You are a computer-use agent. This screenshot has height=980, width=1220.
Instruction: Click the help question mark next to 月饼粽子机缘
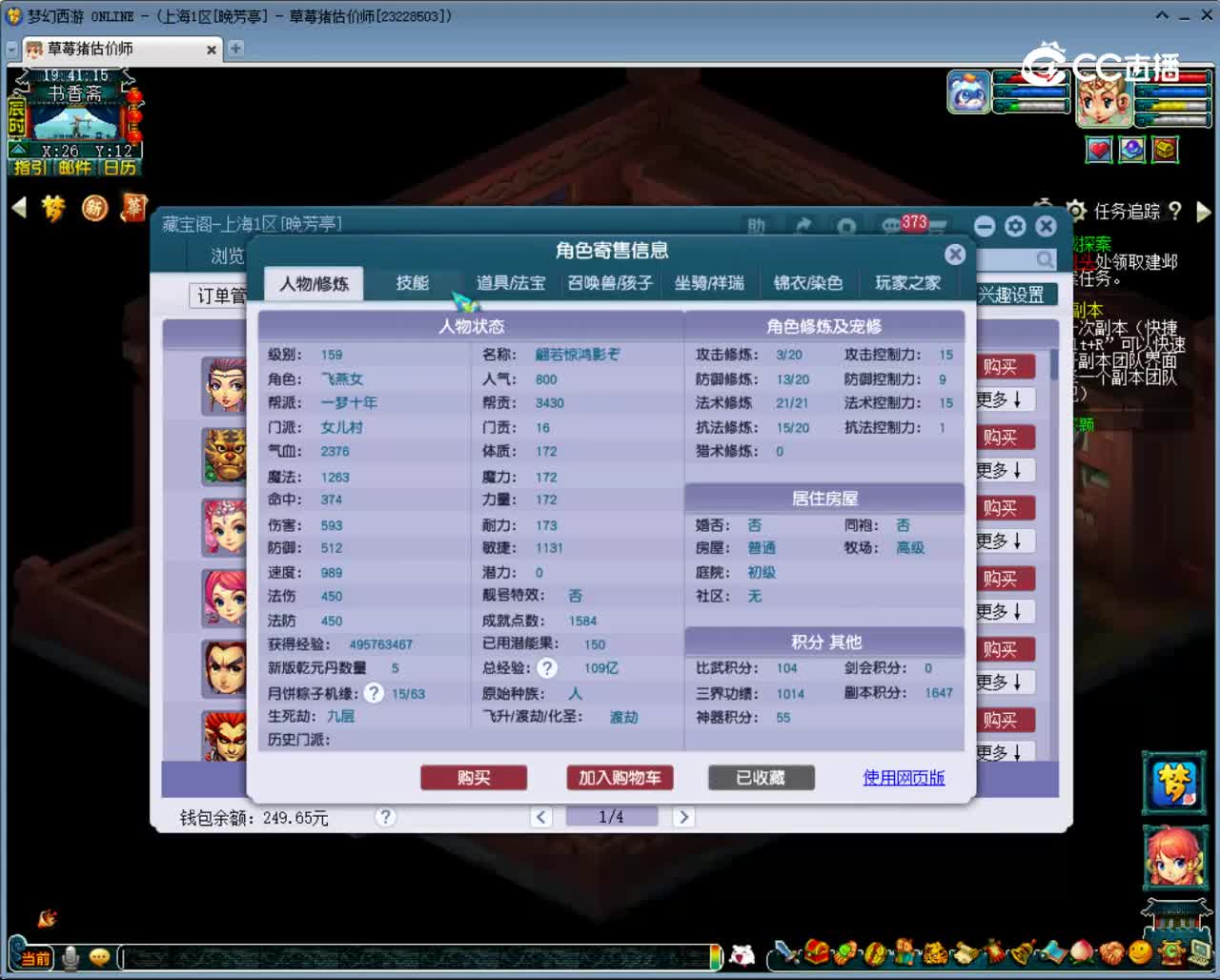click(x=373, y=694)
